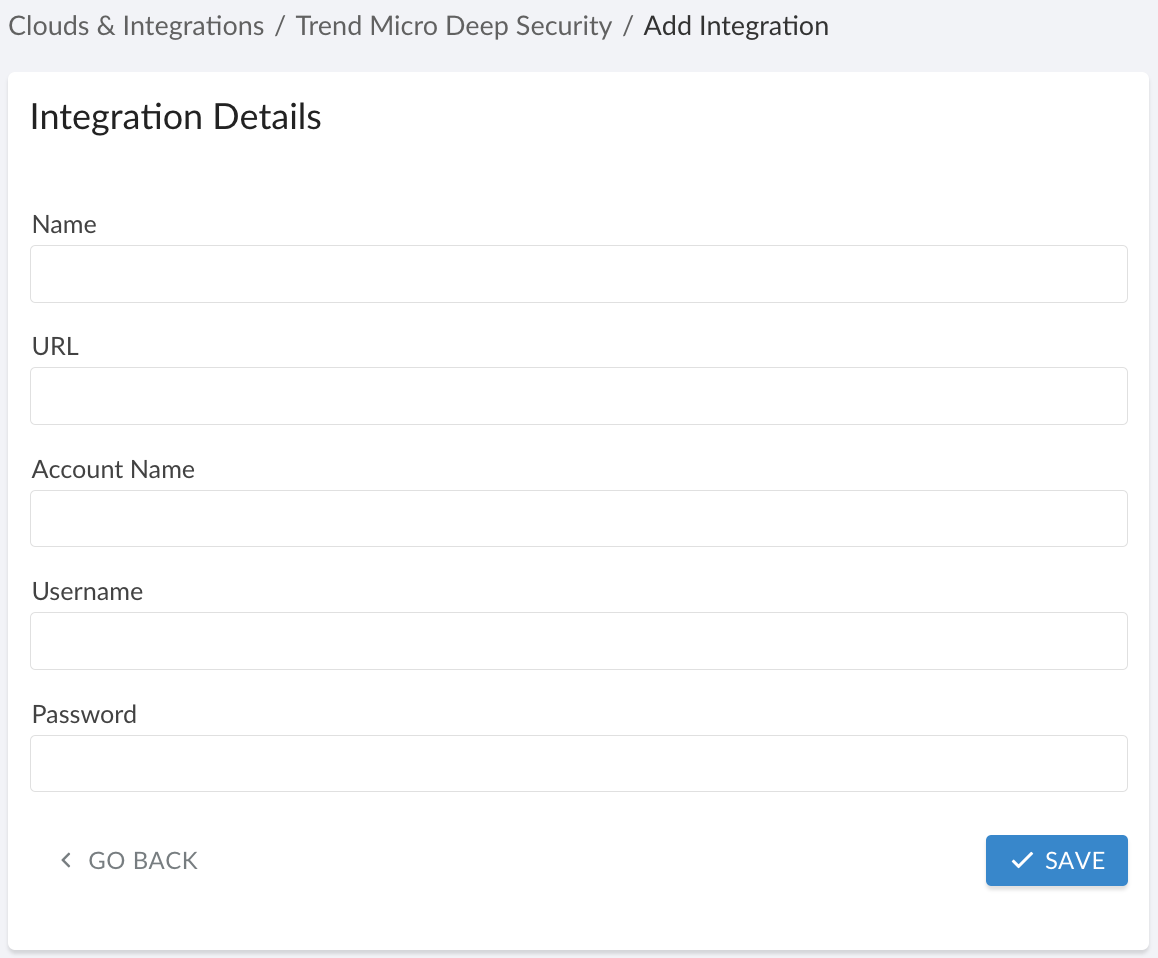Click the Account Name field label
1158x958 pixels.
112,469
